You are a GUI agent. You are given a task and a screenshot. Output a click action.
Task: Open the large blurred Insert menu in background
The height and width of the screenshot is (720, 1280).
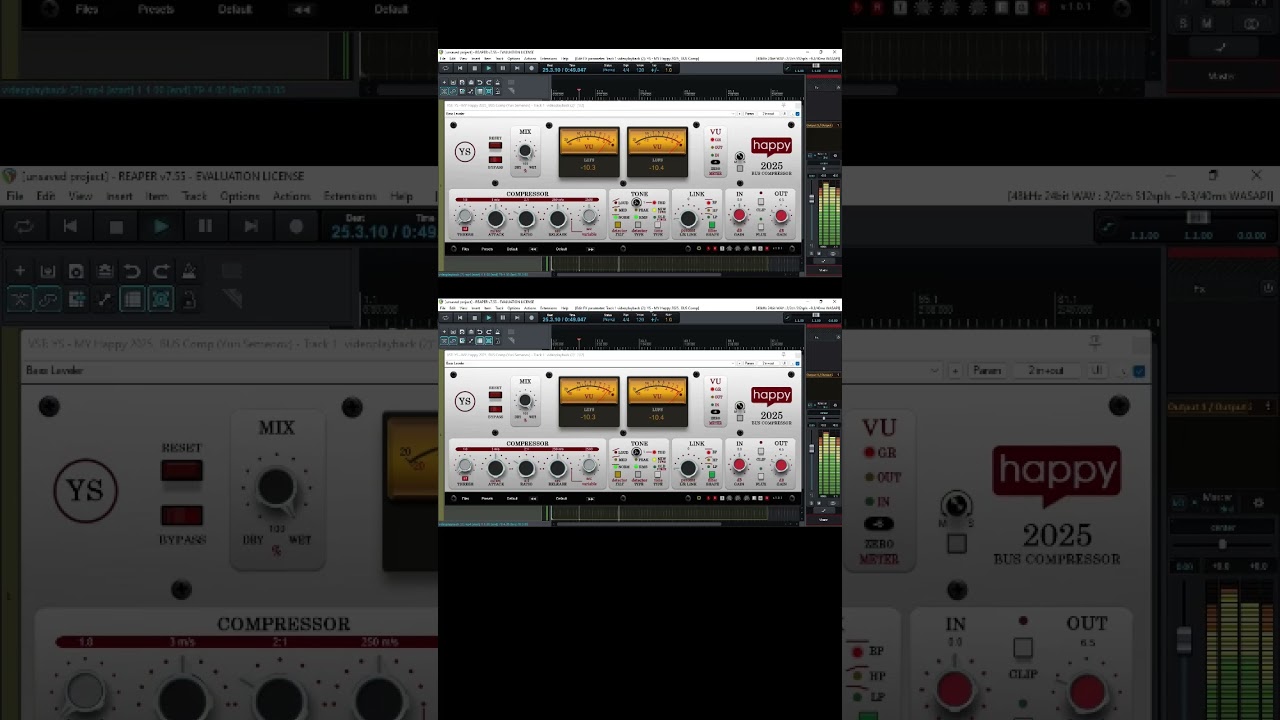119,196
